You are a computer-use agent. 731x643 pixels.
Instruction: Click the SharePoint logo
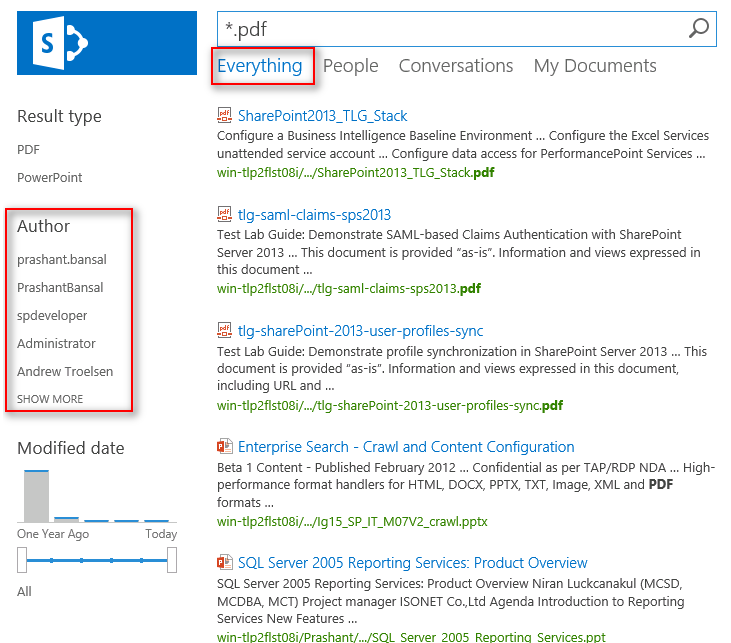[107, 43]
